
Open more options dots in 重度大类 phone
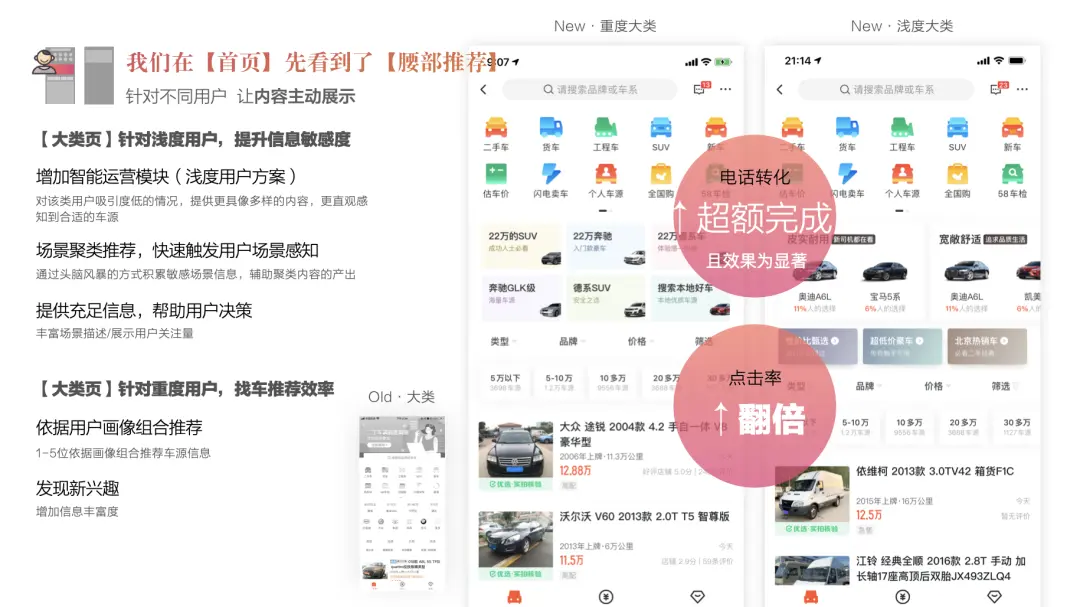(726, 90)
